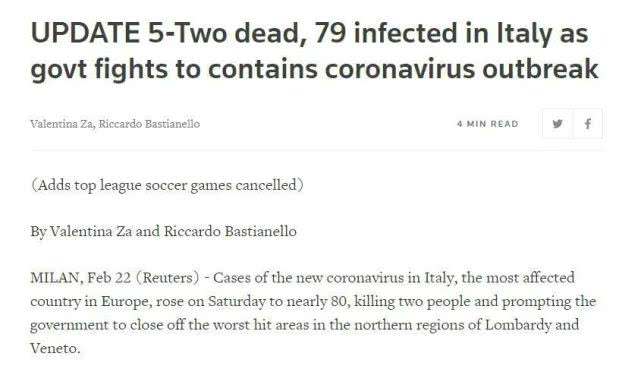Click the word '(Reuters)' in the dateline
The height and width of the screenshot is (369, 641).
167,278
